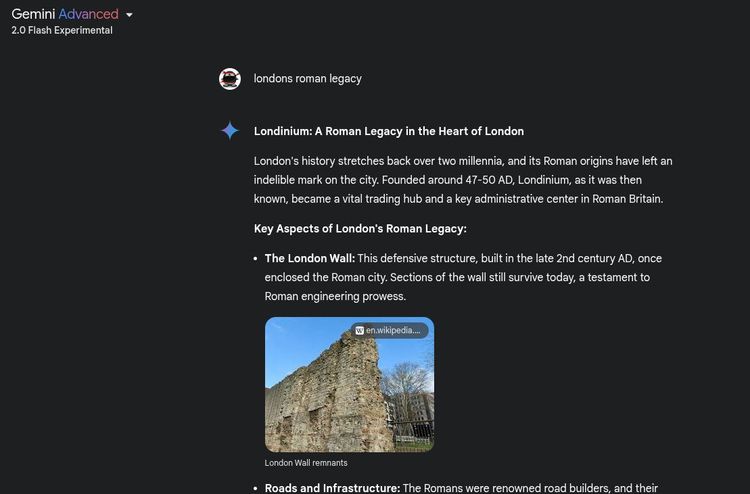750x494 pixels.
Task: Click the 2.0 Flash Experimental model label
Action: point(62,30)
